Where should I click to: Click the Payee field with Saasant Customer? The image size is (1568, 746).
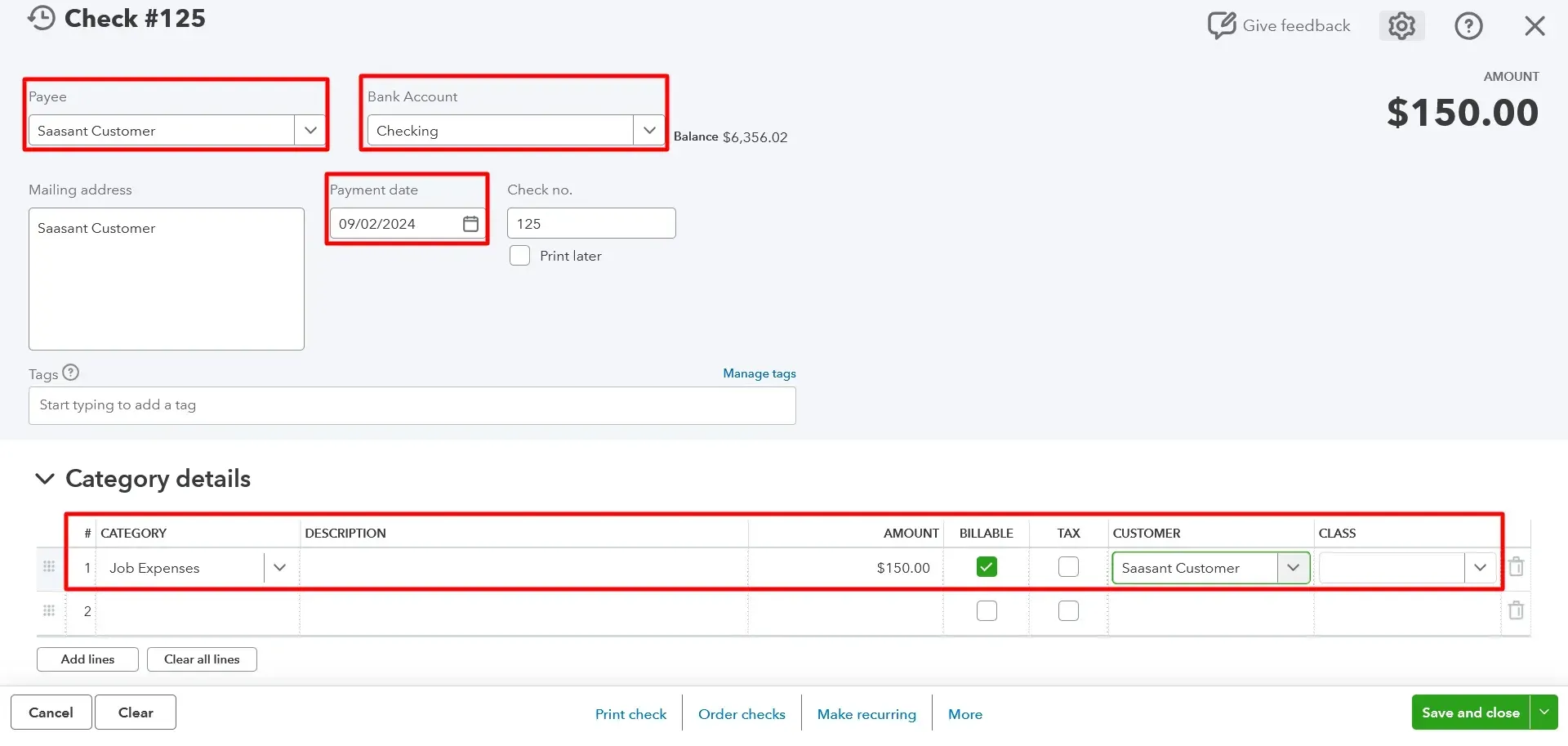162,131
